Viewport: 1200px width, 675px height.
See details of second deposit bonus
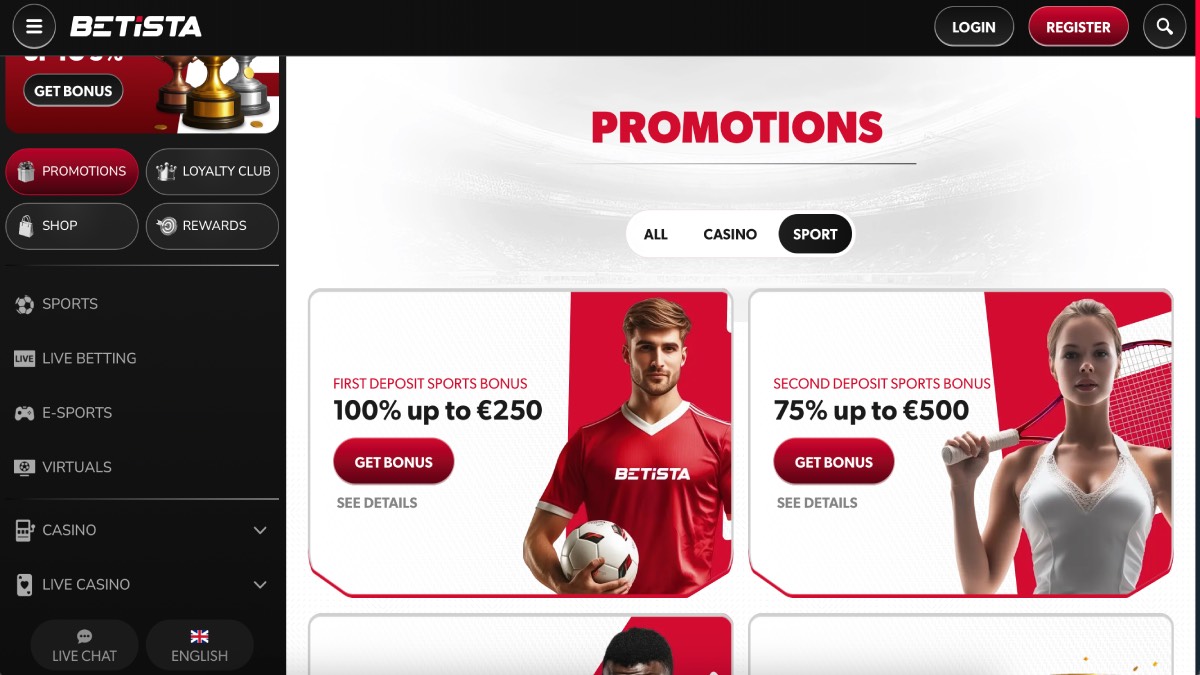tap(817, 503)
